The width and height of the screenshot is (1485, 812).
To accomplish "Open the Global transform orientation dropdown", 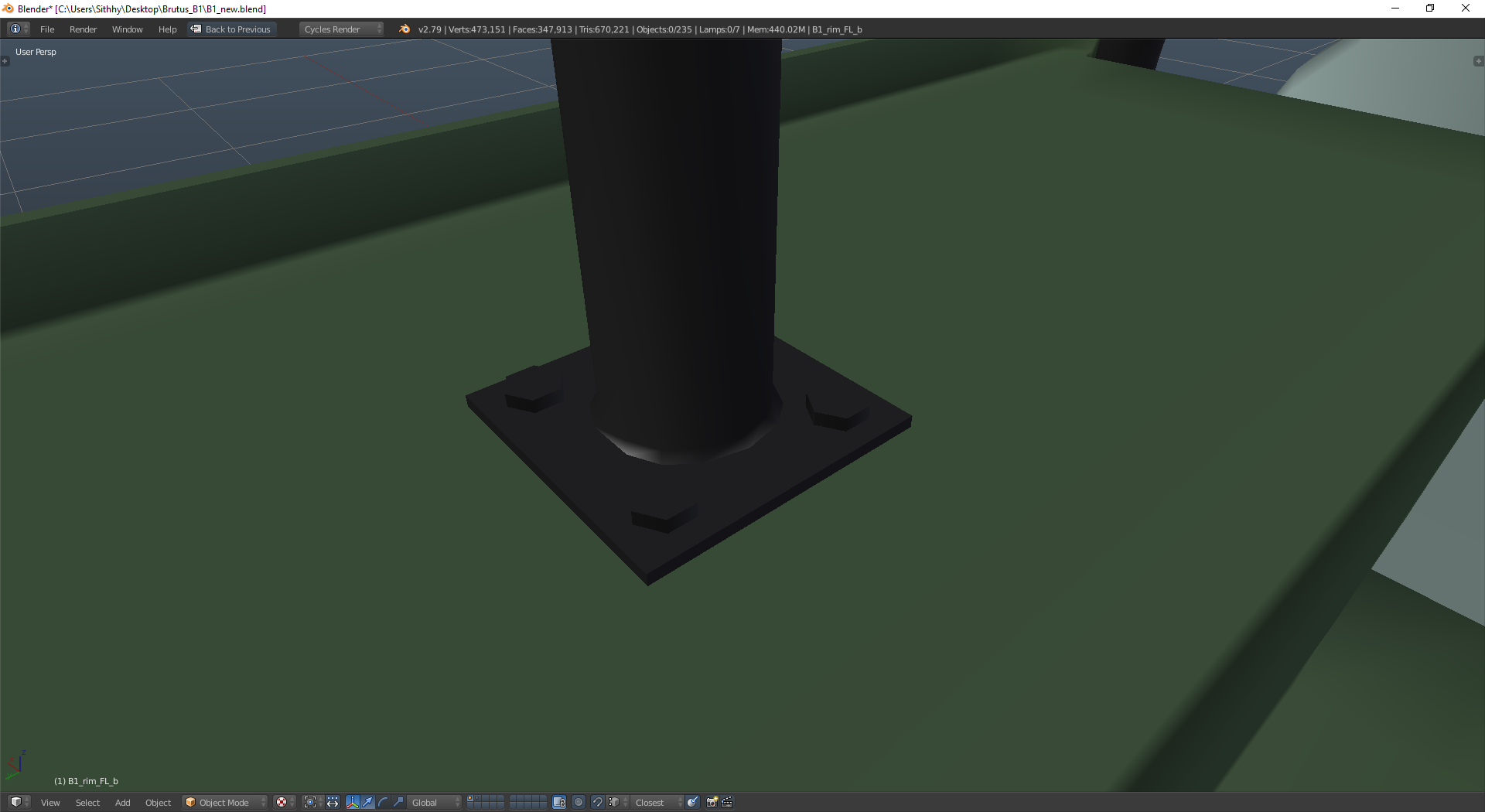I will (435, 803).
